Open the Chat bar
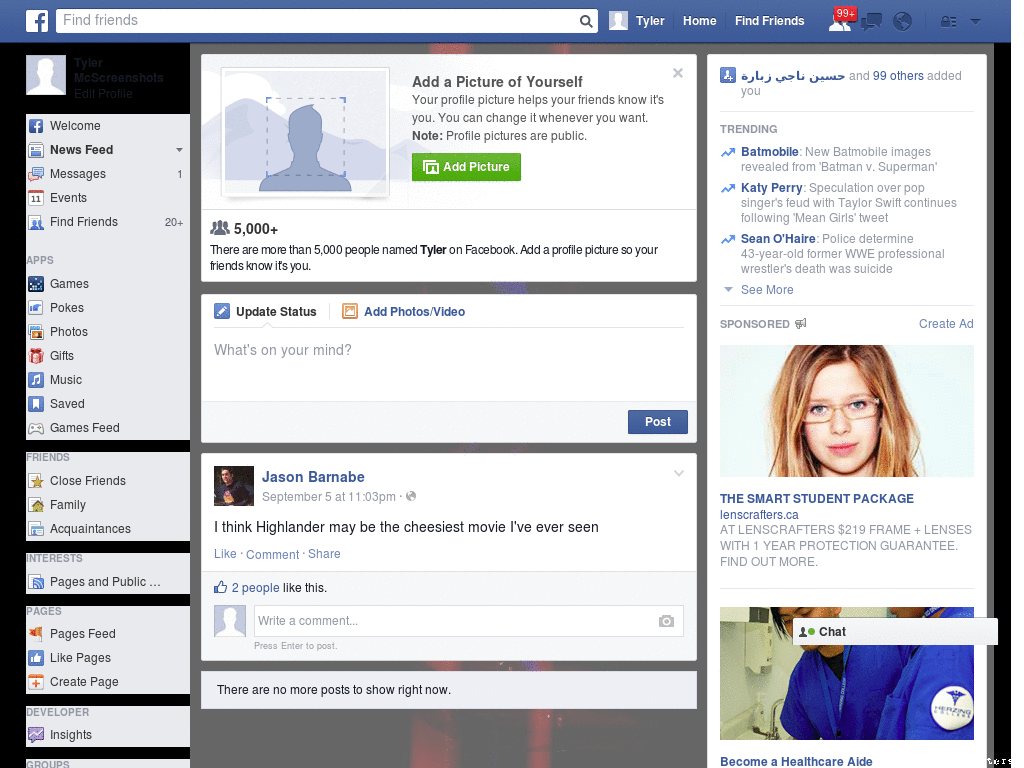1024x768 pixels. click(895, 632)
